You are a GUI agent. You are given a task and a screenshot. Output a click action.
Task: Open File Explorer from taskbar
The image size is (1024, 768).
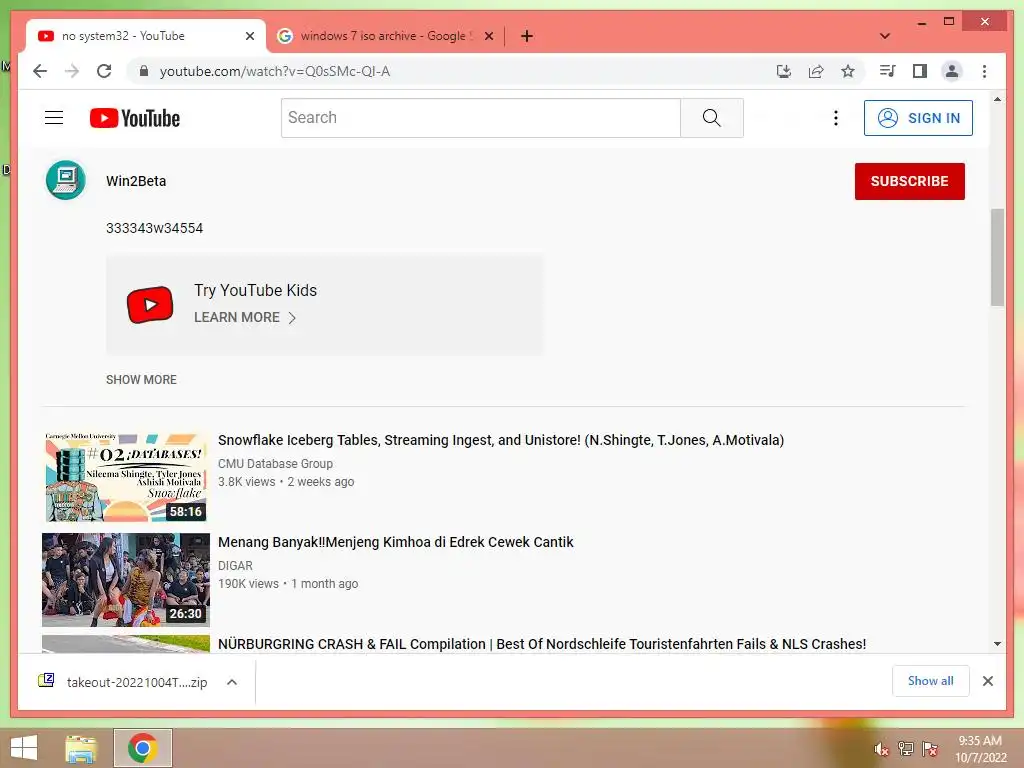(x=81, y=748)
